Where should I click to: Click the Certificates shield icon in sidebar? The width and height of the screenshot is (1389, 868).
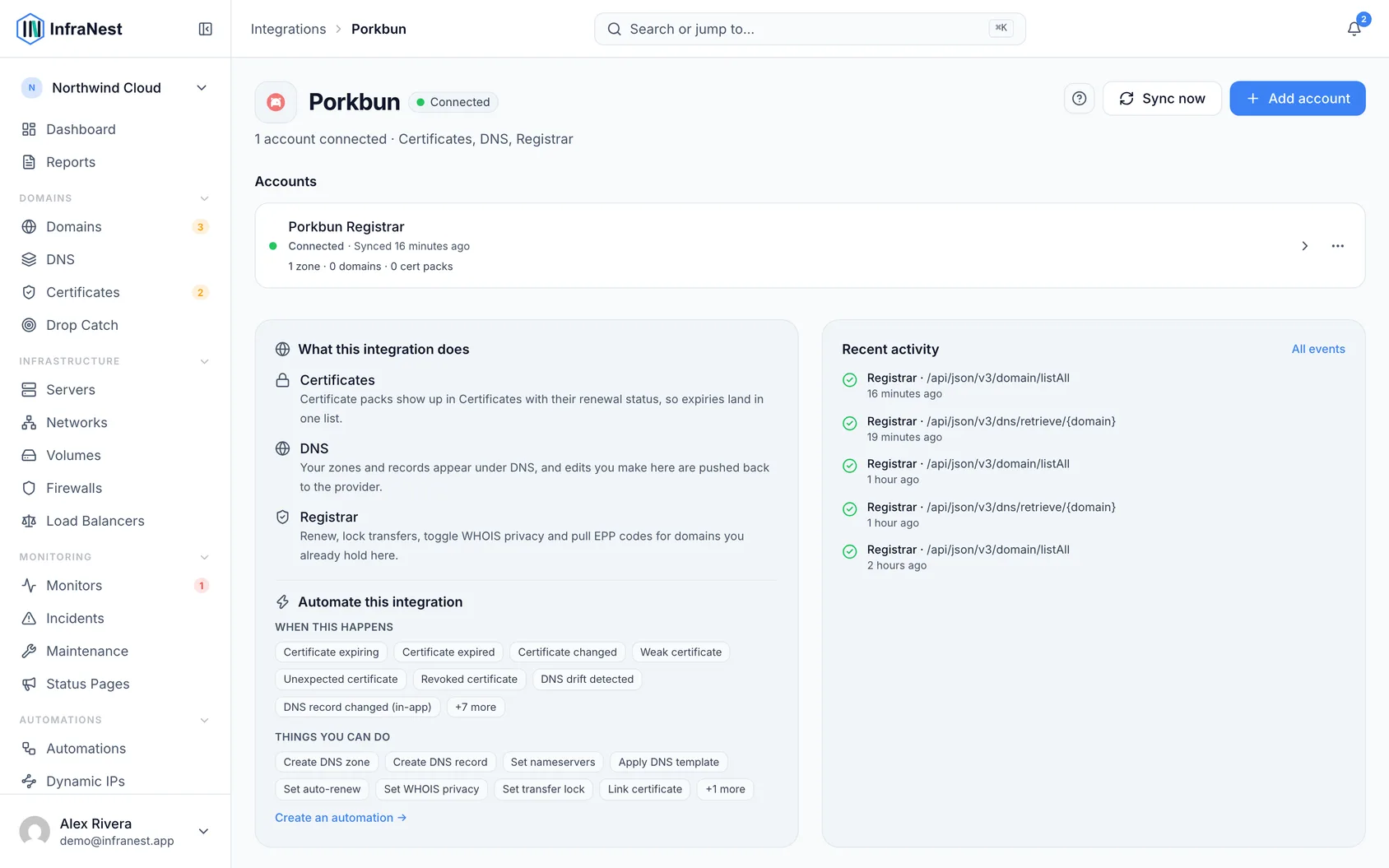pyautogui.click(x=29, y=293)
